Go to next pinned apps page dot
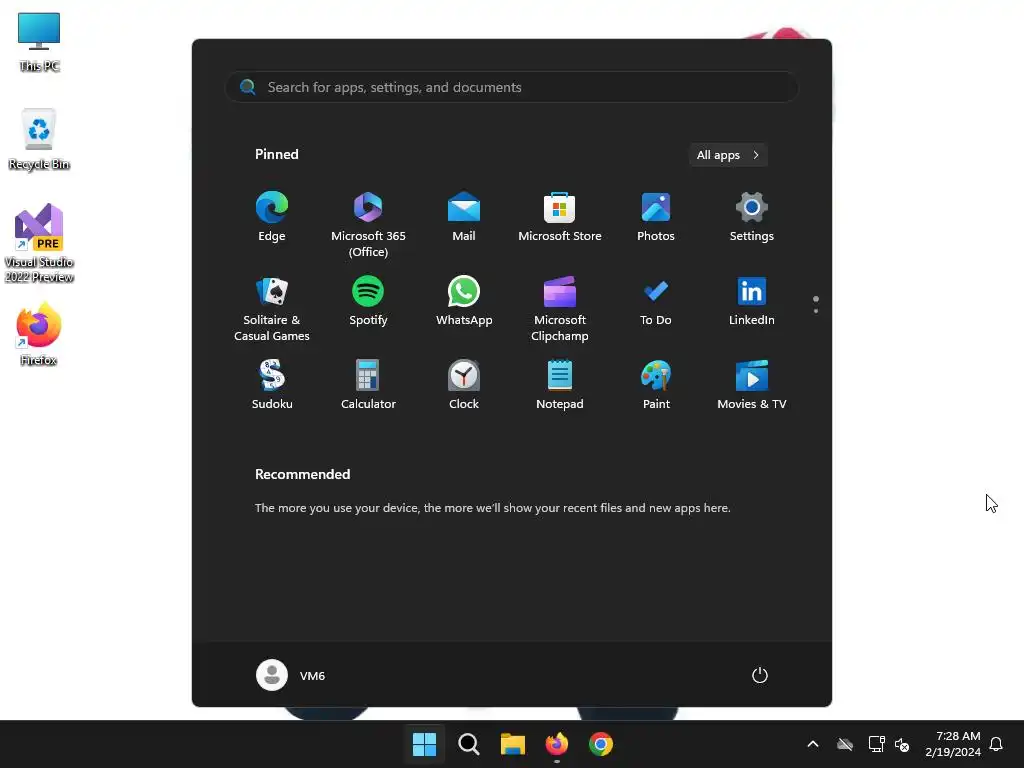 pos(816,311)
